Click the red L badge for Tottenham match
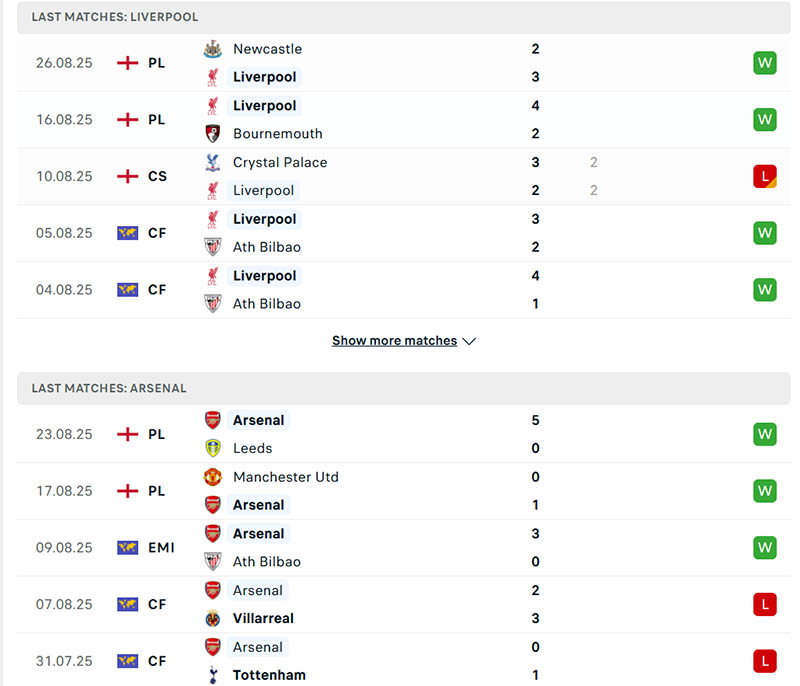Viewport: 800px width, 686px height. [x=765, y=661]
